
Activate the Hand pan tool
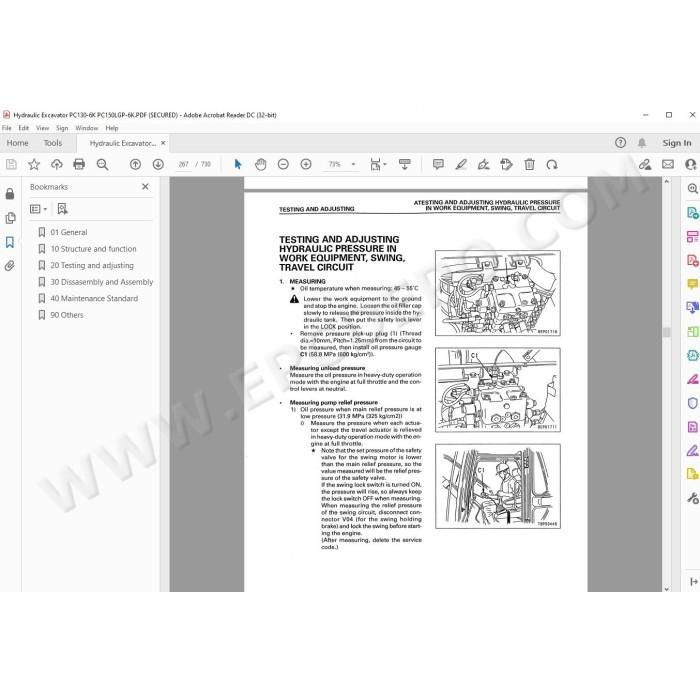point(261,165)
